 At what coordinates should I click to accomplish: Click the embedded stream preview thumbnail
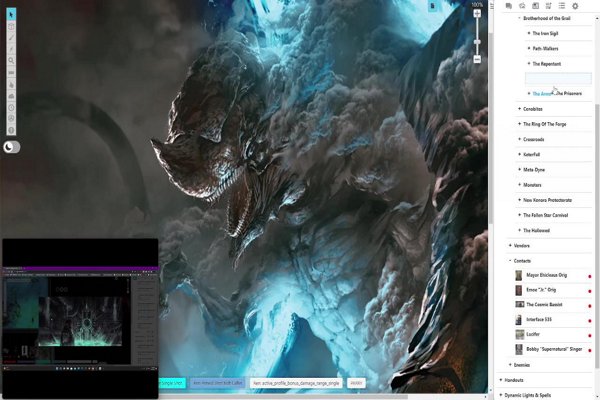click(x=80, y=319)
